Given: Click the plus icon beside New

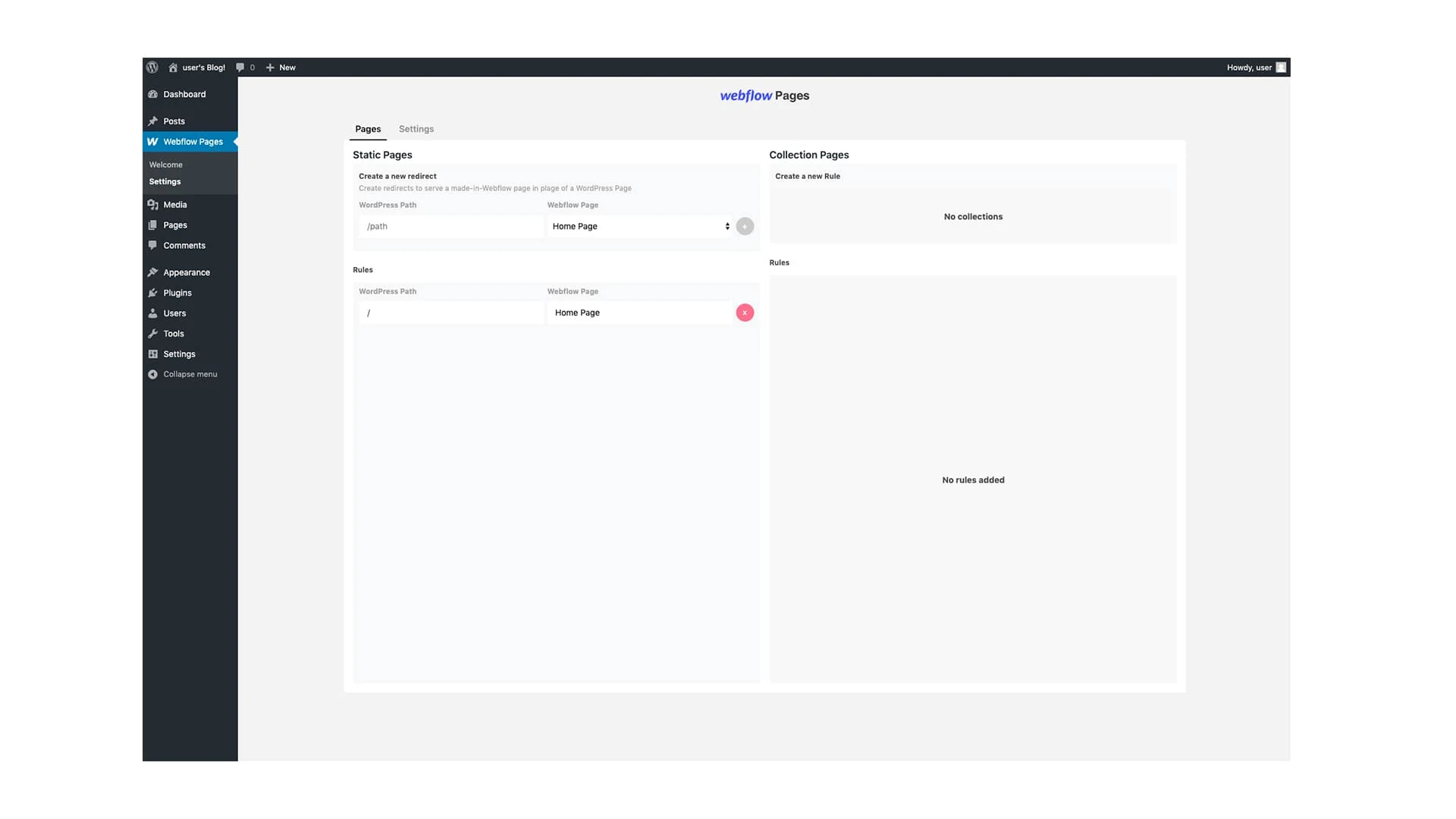Looking at the screenshot, I should click(x=270, y=67).
